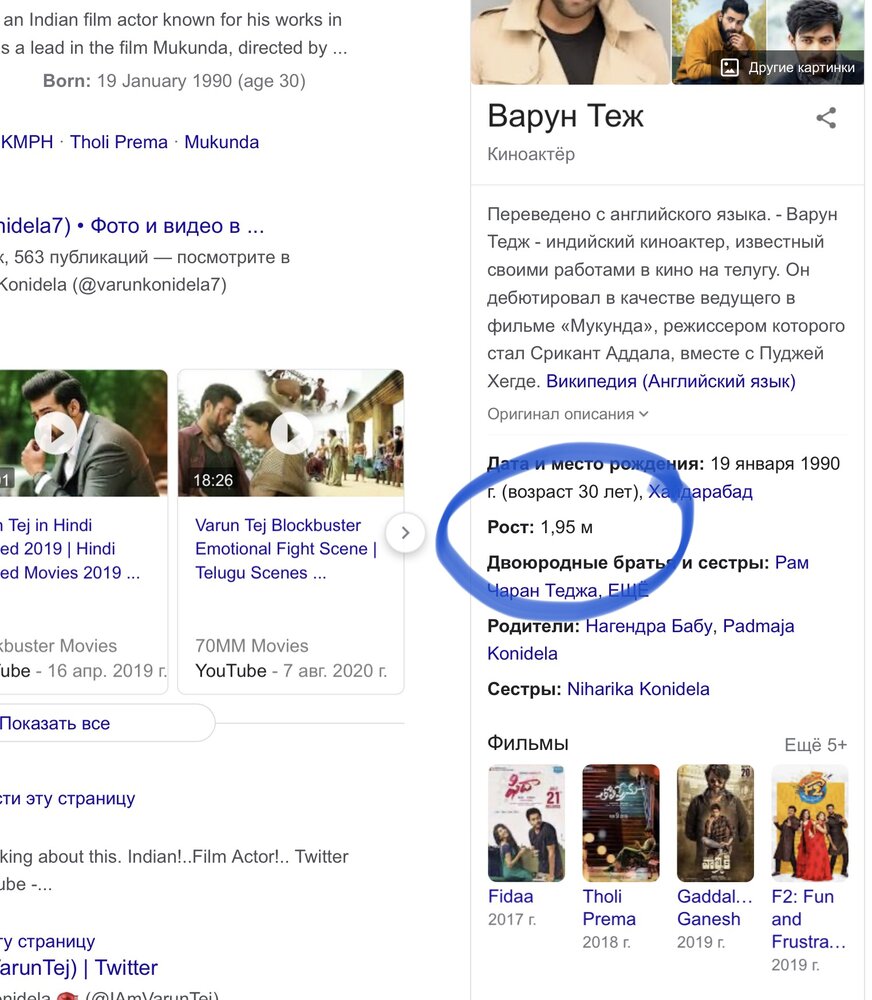
Task: Click the large main photo of Varun Tej
Action: tap(571, 42)
